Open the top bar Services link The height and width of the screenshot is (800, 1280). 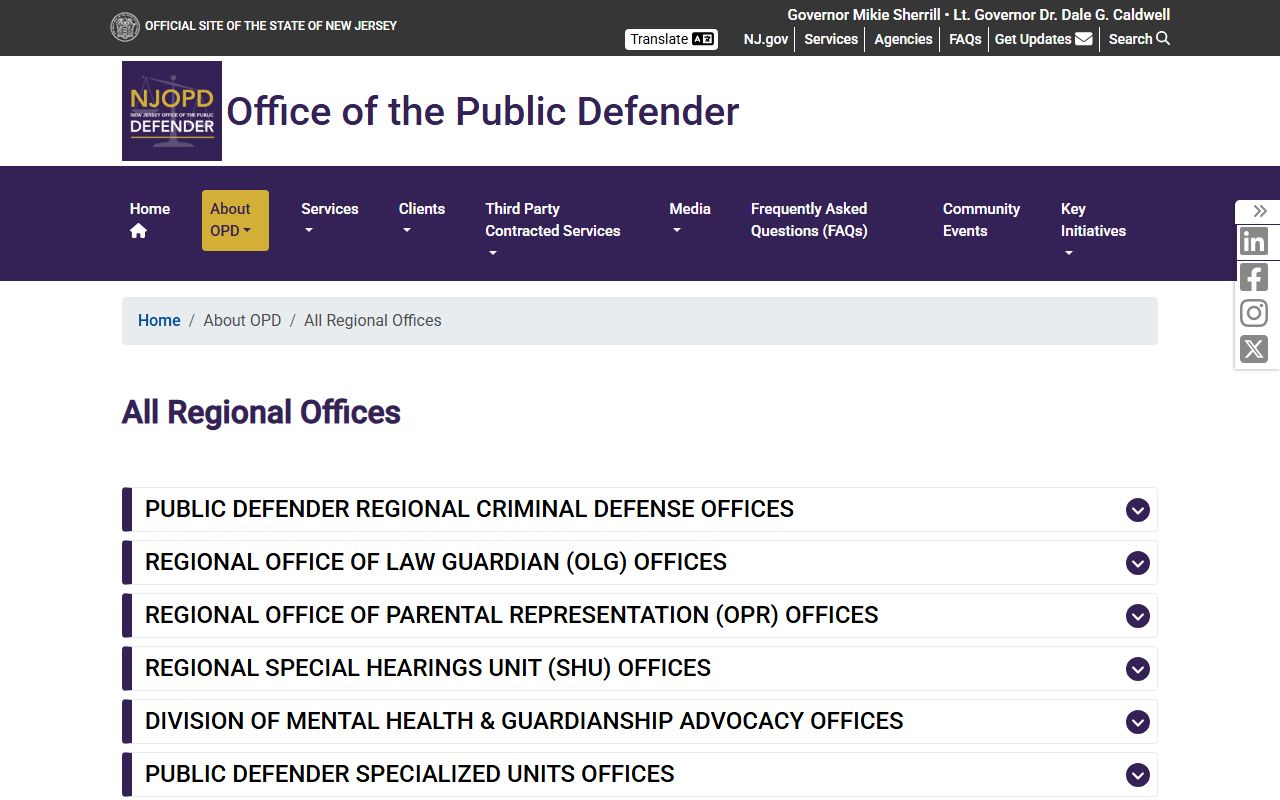(x=831, y=39)
